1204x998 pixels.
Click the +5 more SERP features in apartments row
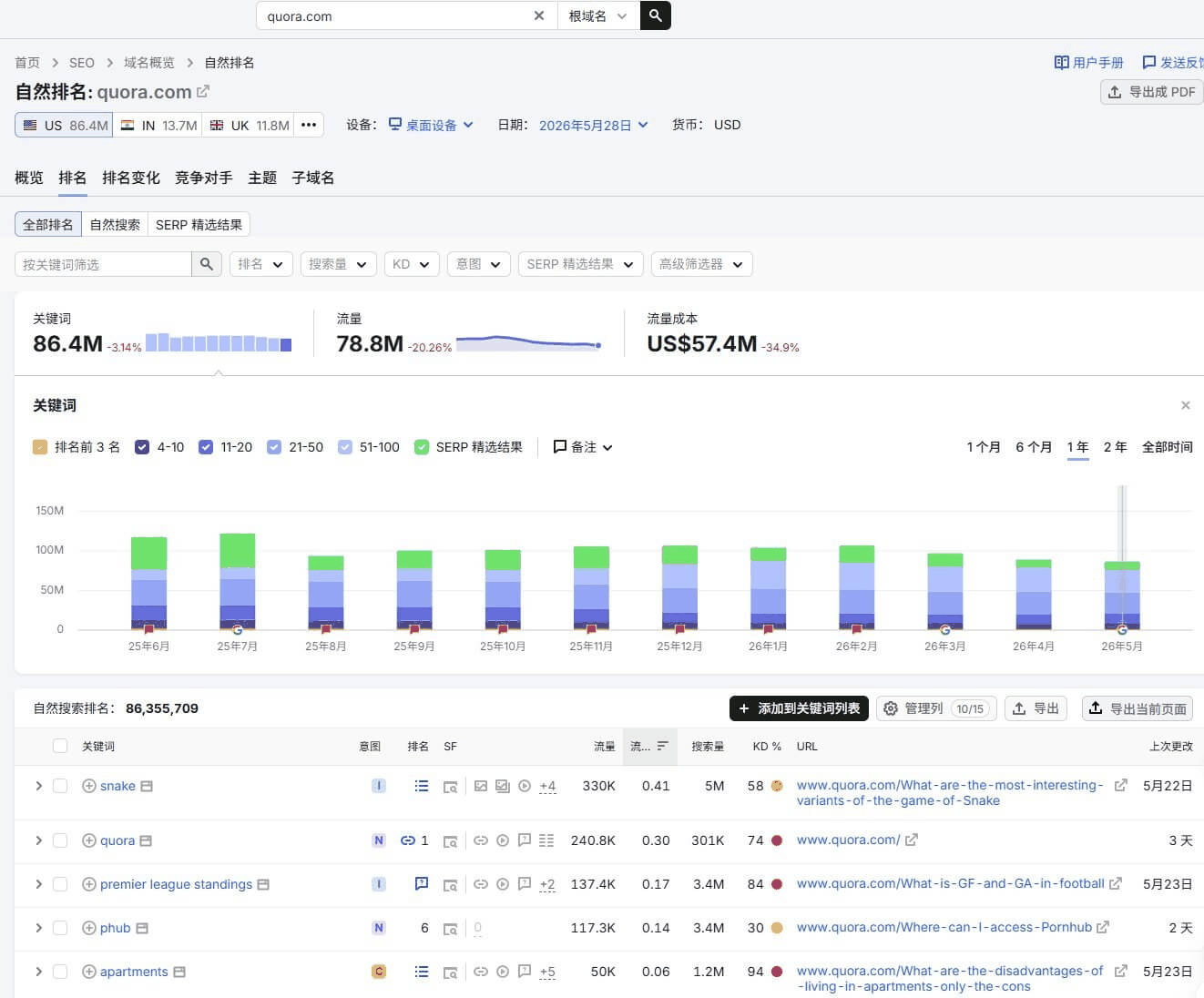pyautogui.click(x=547, y=972)
